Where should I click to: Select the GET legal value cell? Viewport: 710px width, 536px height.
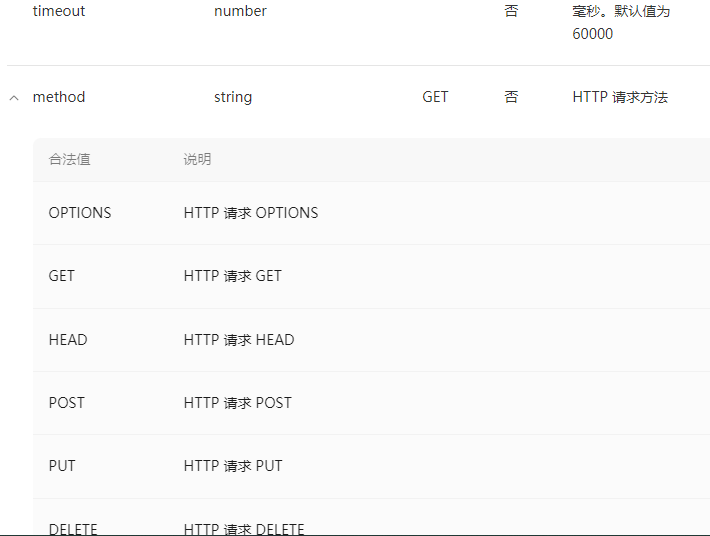click(x=62, y=276)
